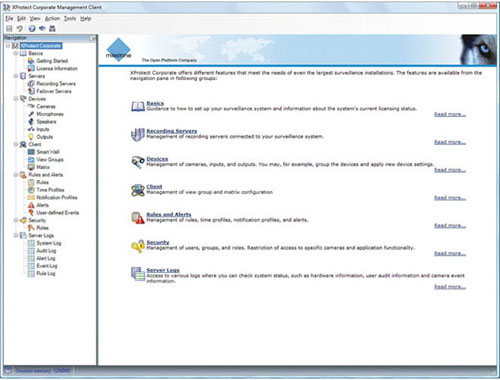Click the Client icon in main pane
The image size is (500, 380).
pos(137,190)
